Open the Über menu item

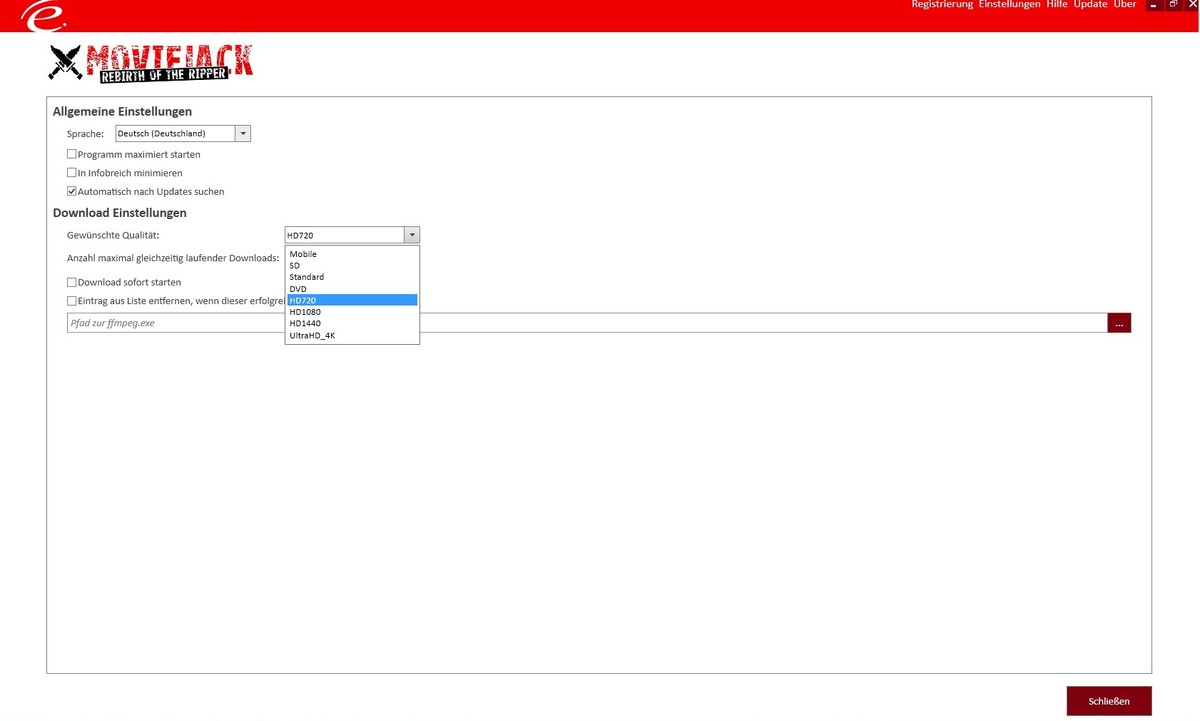pyautogui.click(x=1125, y=5)
